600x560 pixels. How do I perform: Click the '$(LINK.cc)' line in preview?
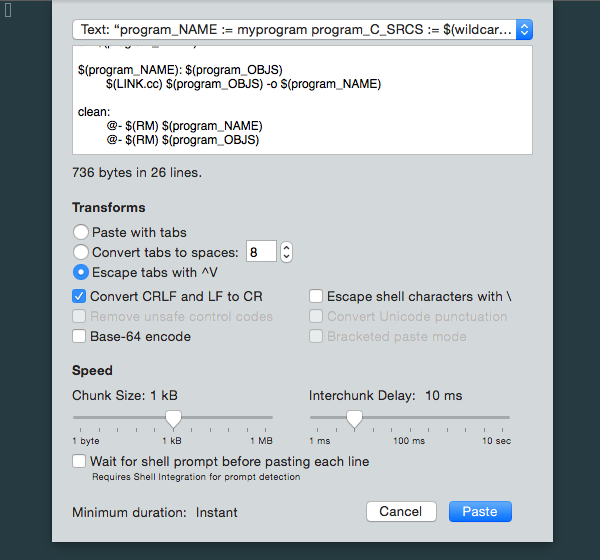pyautogui.click(x=243, y=84)
